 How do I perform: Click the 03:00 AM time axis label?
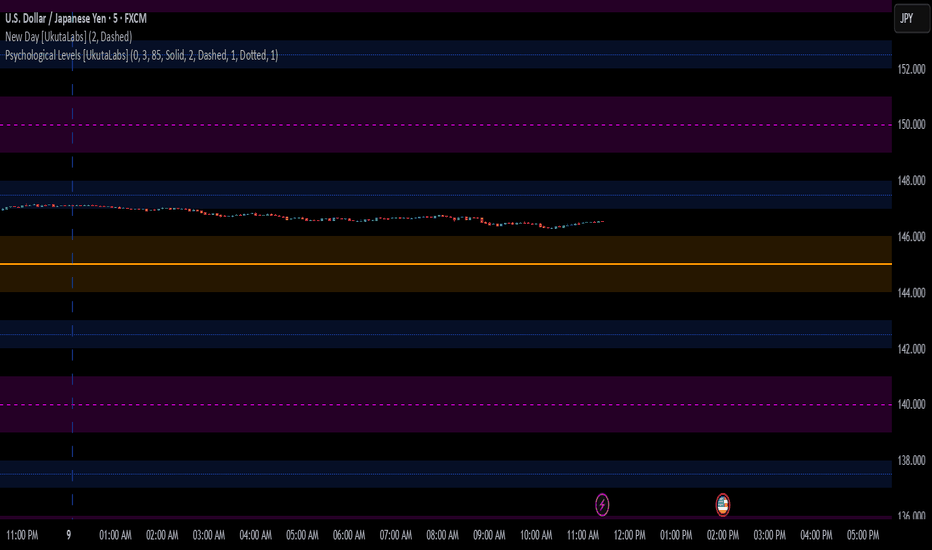tap(209, 535)
